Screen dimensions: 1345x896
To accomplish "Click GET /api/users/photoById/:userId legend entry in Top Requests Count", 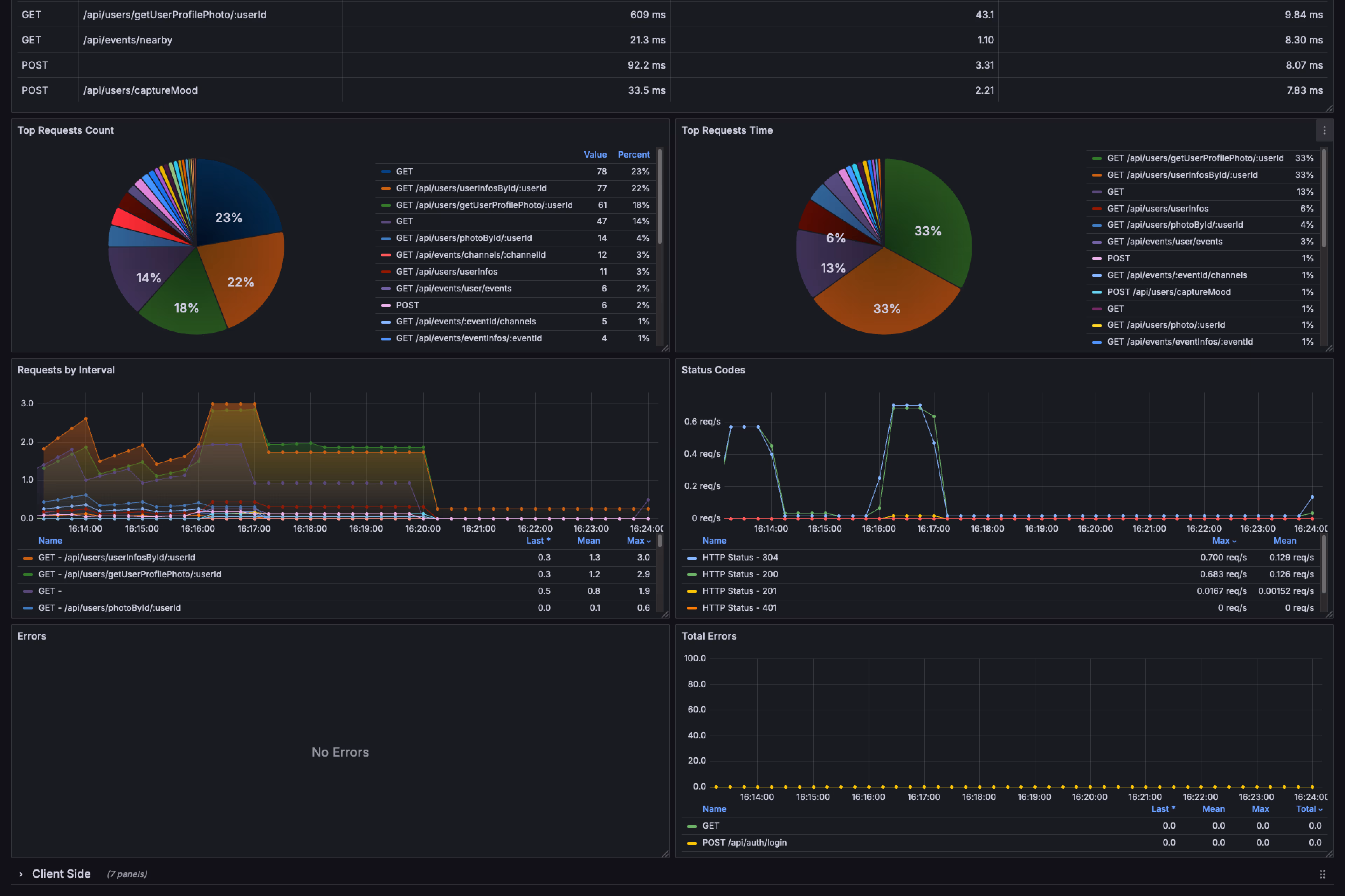I will [463, 238].
